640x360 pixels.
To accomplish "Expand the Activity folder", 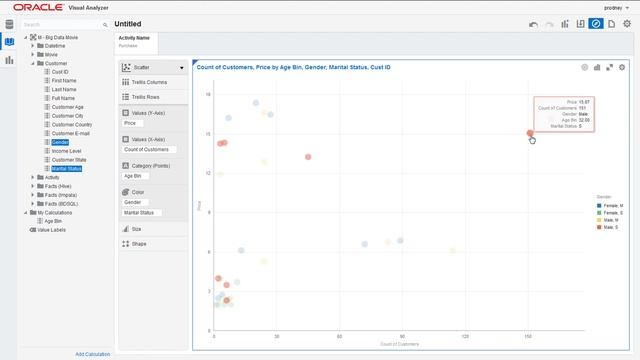I will (x=33, y=177).
